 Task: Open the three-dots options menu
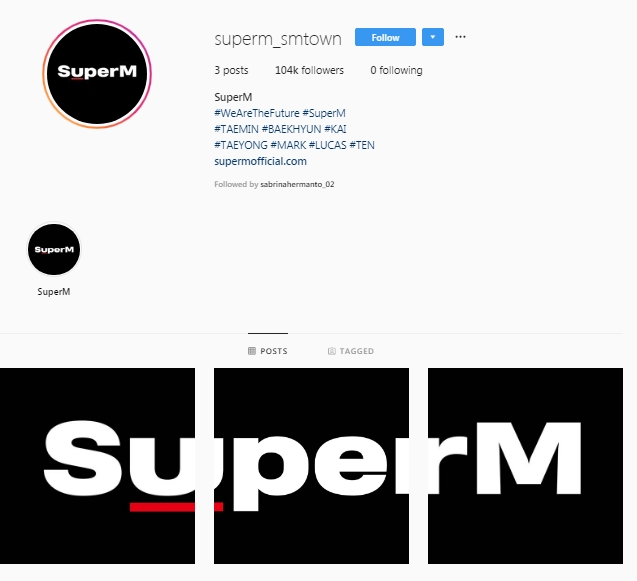tap(460, 37)
